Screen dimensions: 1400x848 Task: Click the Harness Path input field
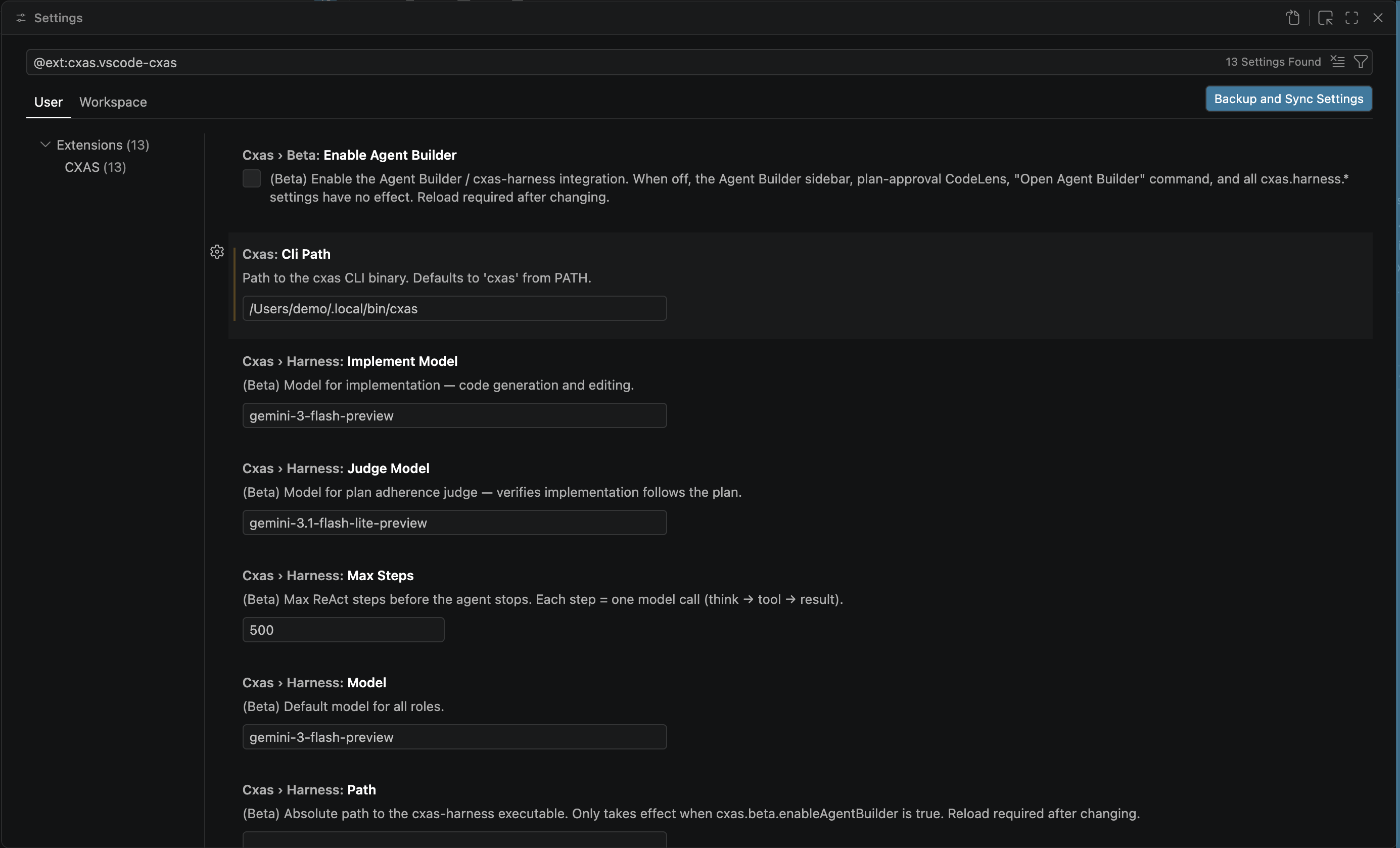pos(454,839)
